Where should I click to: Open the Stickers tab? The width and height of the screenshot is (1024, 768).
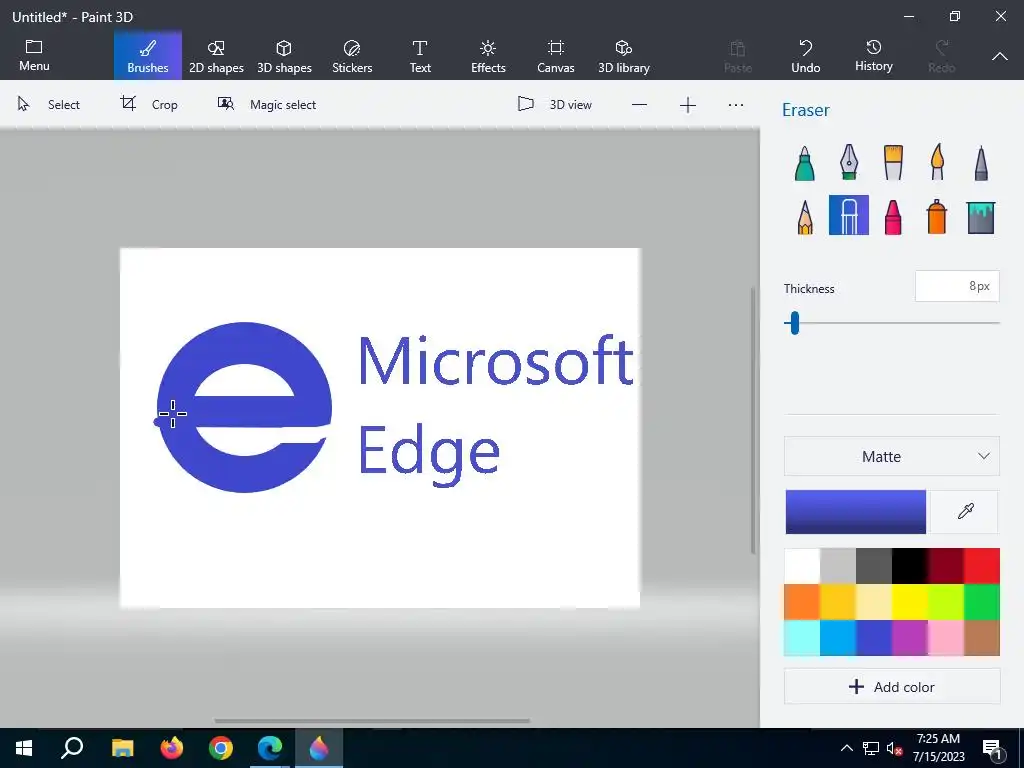352,56
